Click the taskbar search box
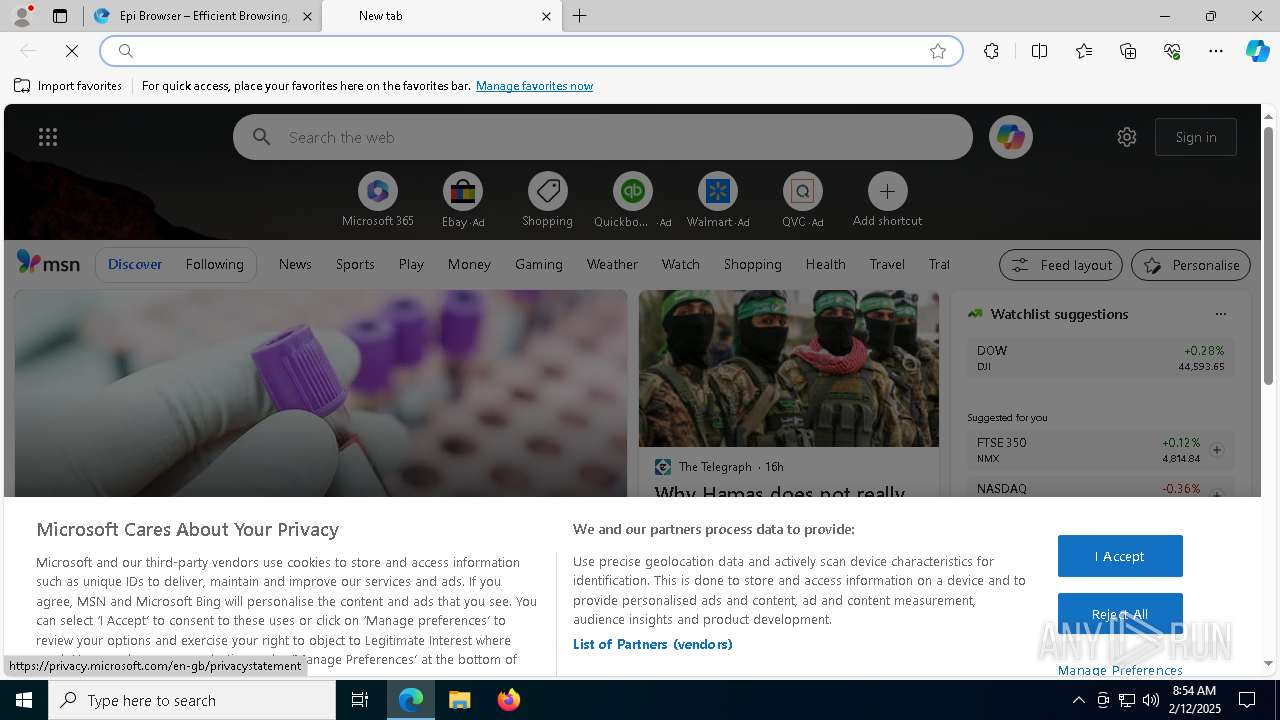The height and width of the screenshot is (720, 1280). [192, 700]
